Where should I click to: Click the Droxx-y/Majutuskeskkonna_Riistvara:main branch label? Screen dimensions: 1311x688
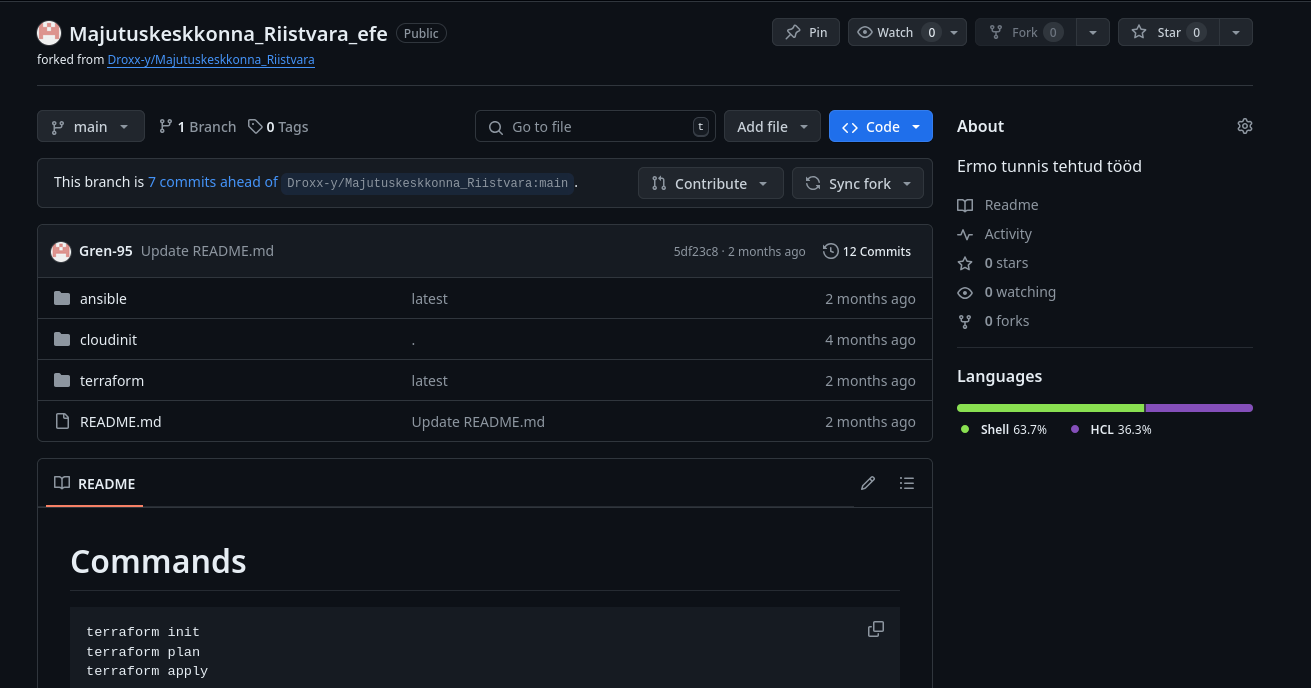click(428, 183)
